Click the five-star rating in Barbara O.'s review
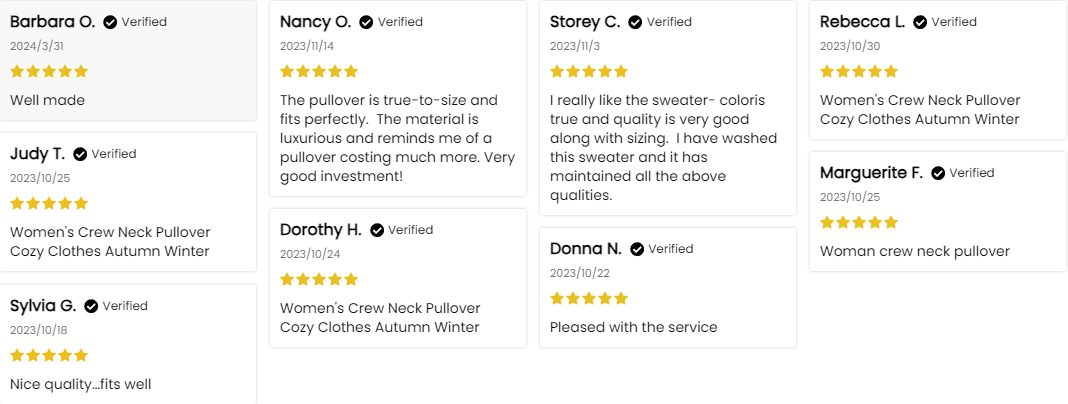Viewport: 1068px width, 404px height. [49, 71]
